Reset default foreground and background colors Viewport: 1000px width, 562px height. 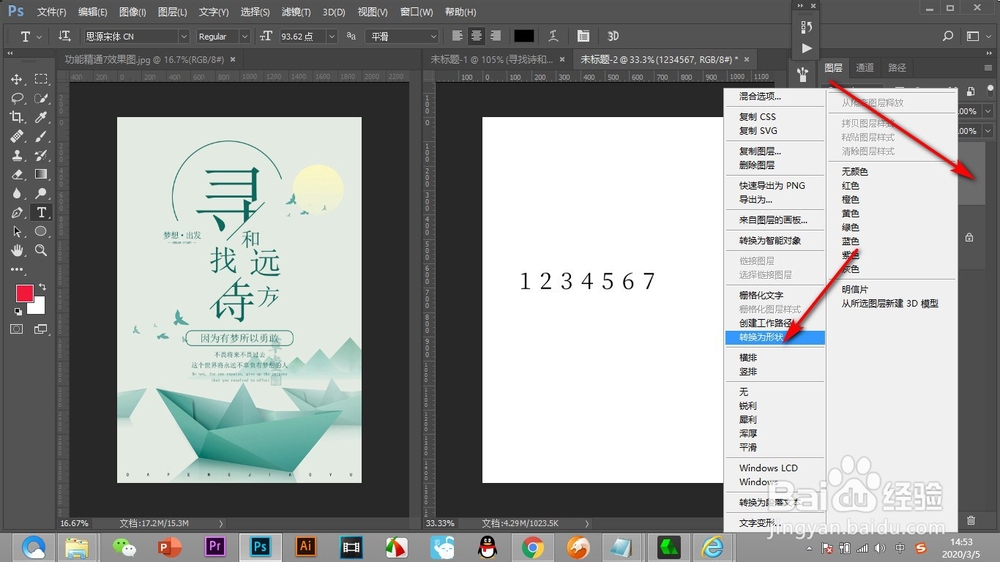click(18, 311)
